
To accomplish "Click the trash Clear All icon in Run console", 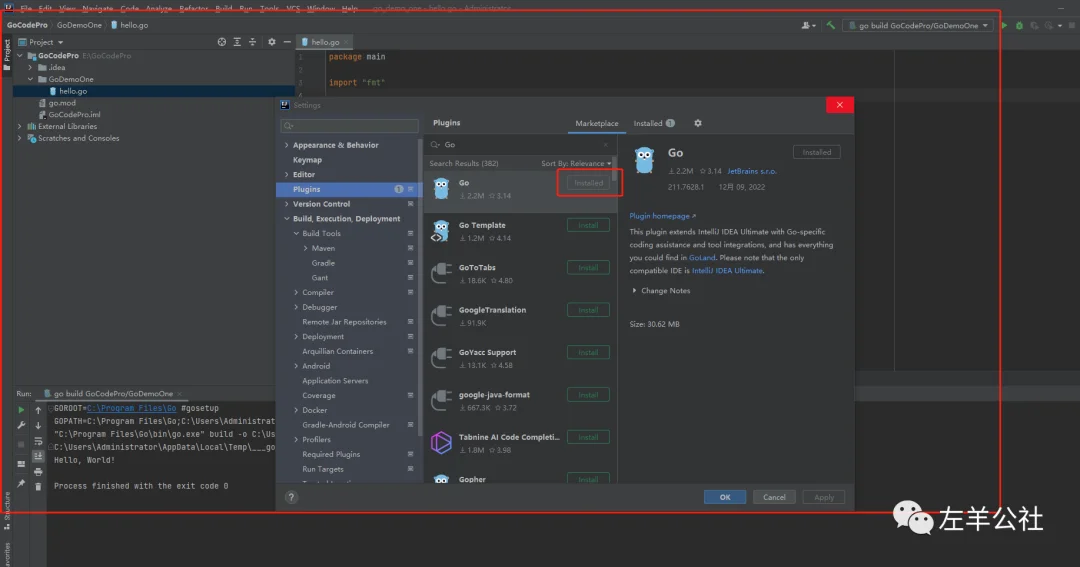I will pyautogui.click(x=38, y=486).
